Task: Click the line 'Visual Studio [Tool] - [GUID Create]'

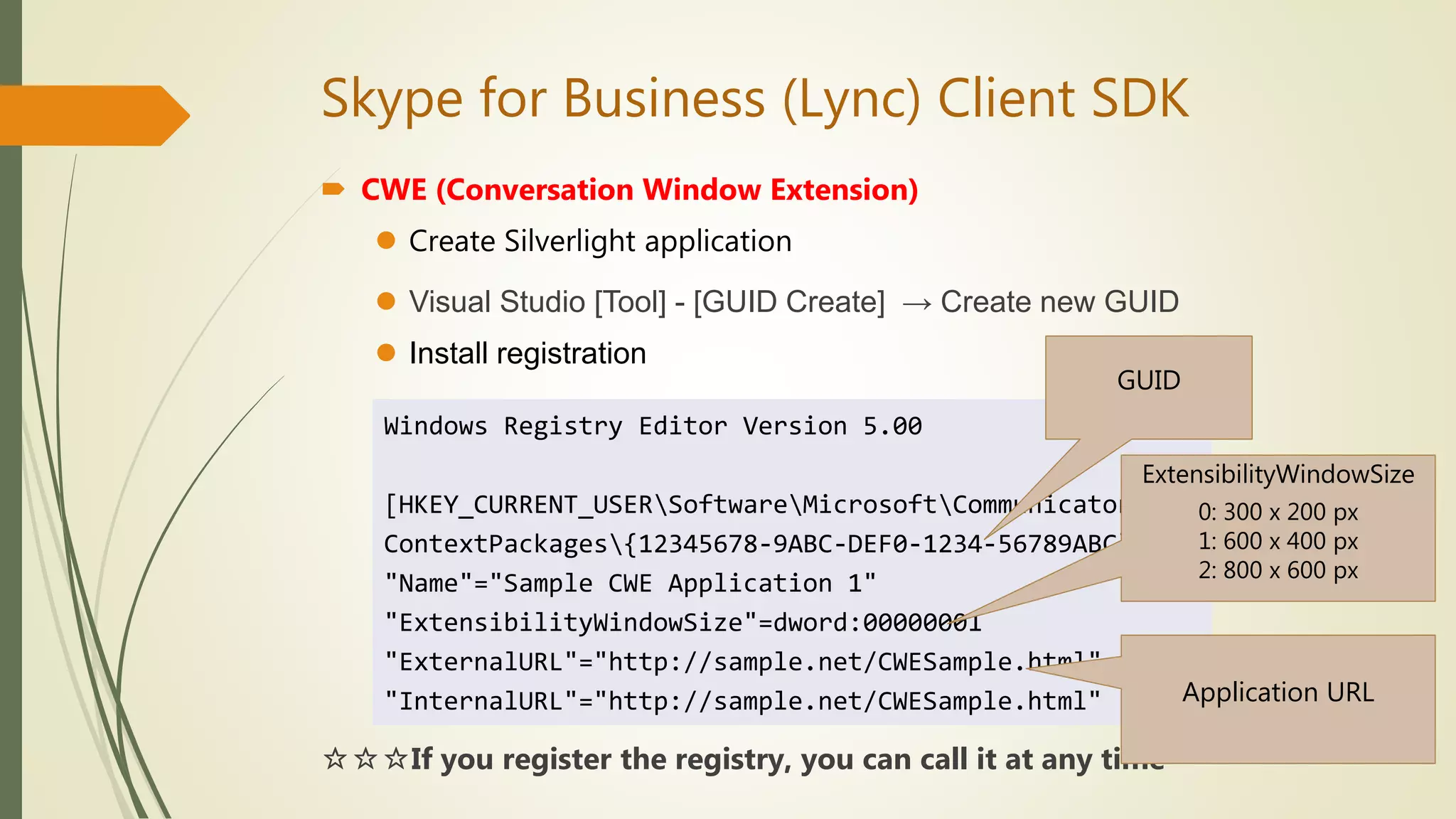Action: 647,302
